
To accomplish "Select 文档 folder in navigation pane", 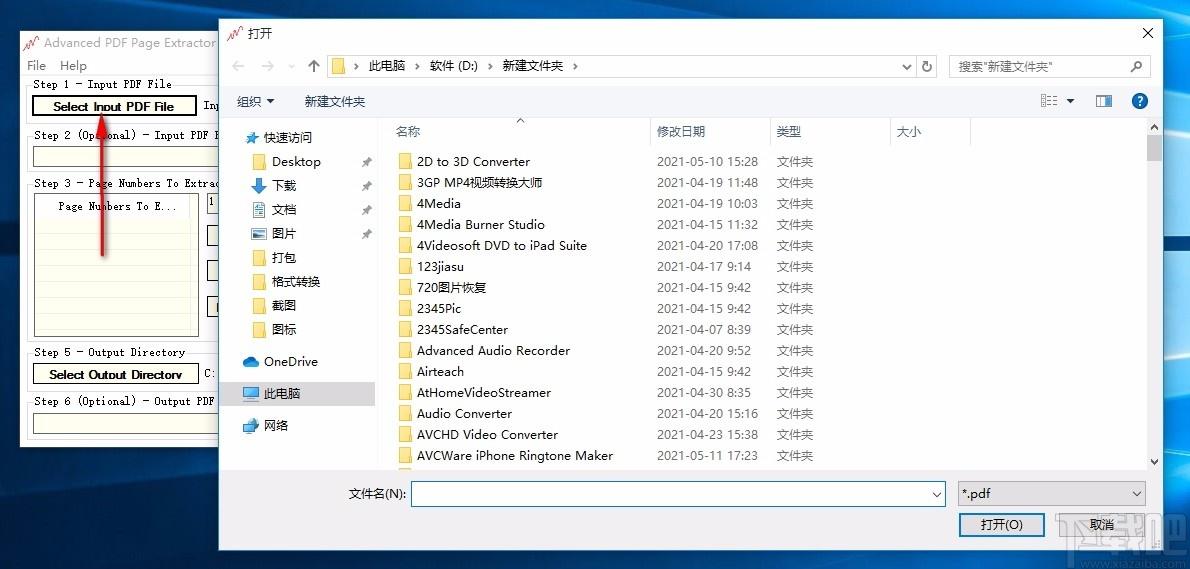I will [x=284, y=209].
